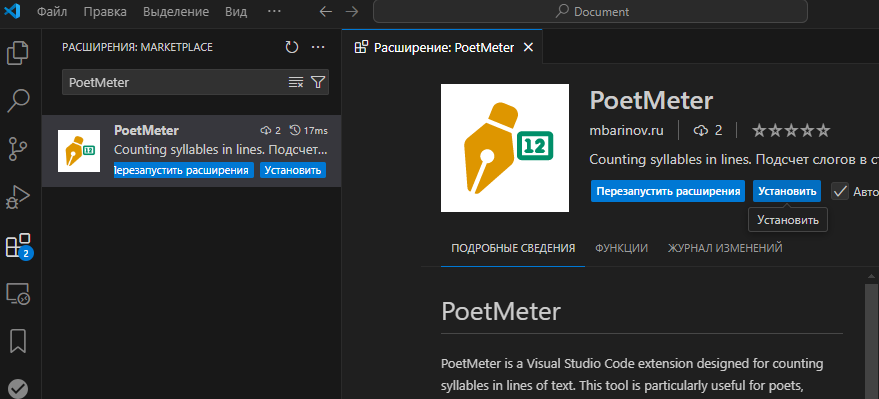Open the mbarinov.ru publisher link
Viewport: 879px width, 399px height.
(x=626, y=131)
